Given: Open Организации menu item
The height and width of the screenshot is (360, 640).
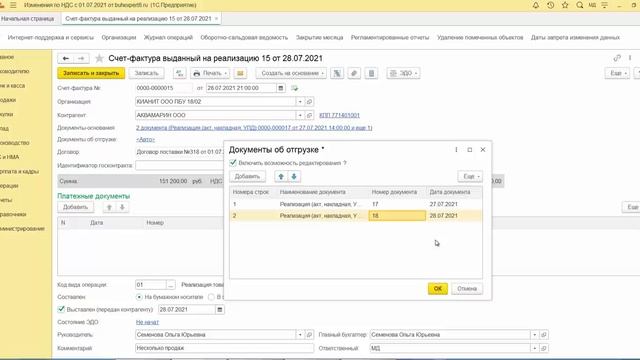Looking at the screenshot, I should pos(119,37).
